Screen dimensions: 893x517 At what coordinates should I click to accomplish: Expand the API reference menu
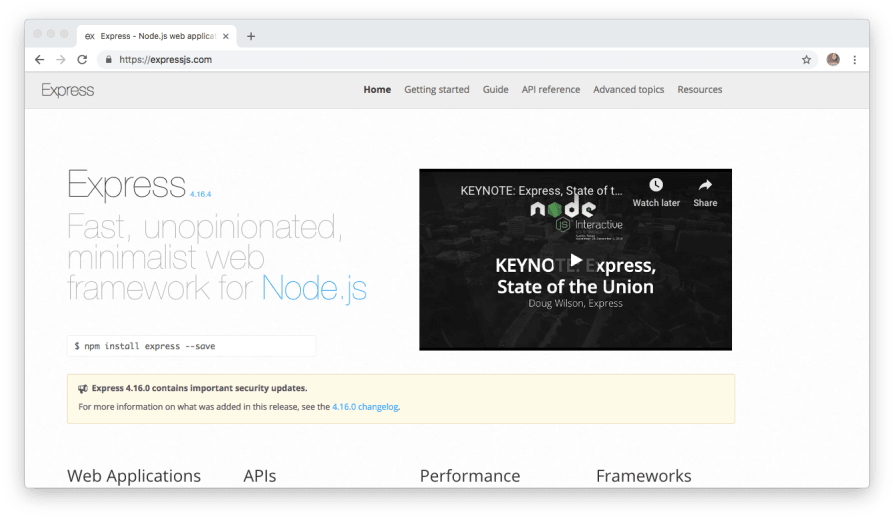pos(550,90)
